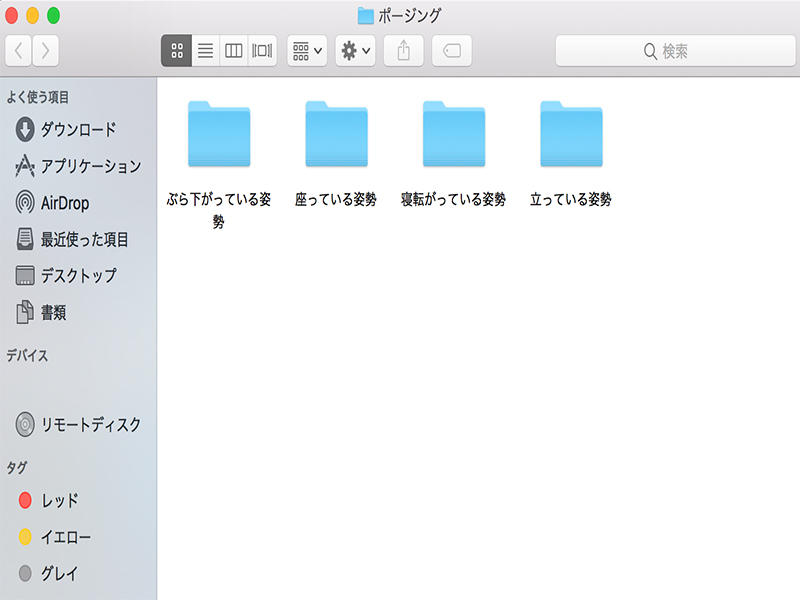Switch to Cover Flow view
800x600 pixels.
pos(262,51)
